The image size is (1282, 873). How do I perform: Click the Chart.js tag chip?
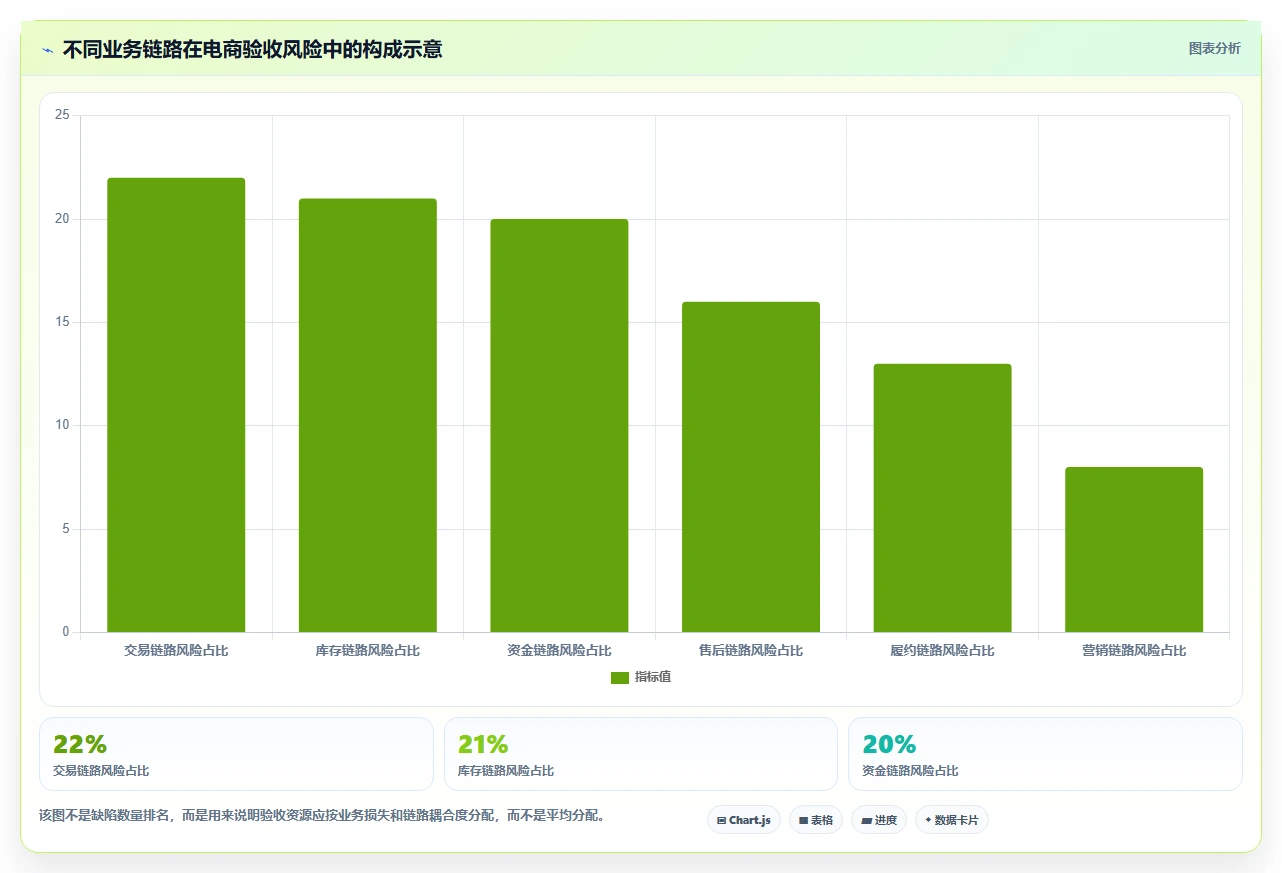tap(744, 820)
